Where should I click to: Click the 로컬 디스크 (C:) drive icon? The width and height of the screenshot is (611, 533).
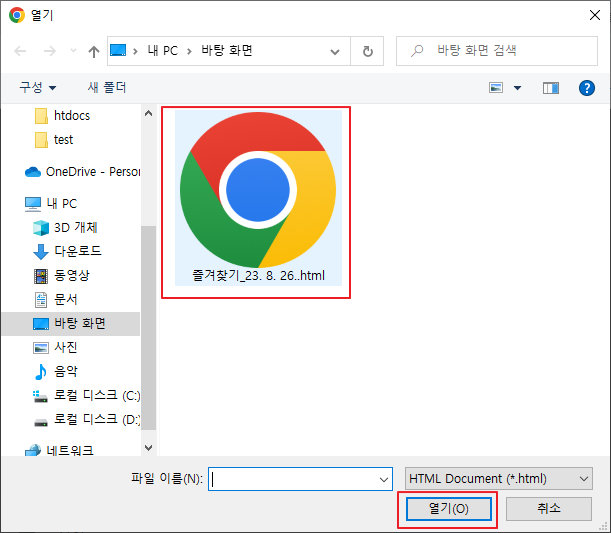coord(40,397)
